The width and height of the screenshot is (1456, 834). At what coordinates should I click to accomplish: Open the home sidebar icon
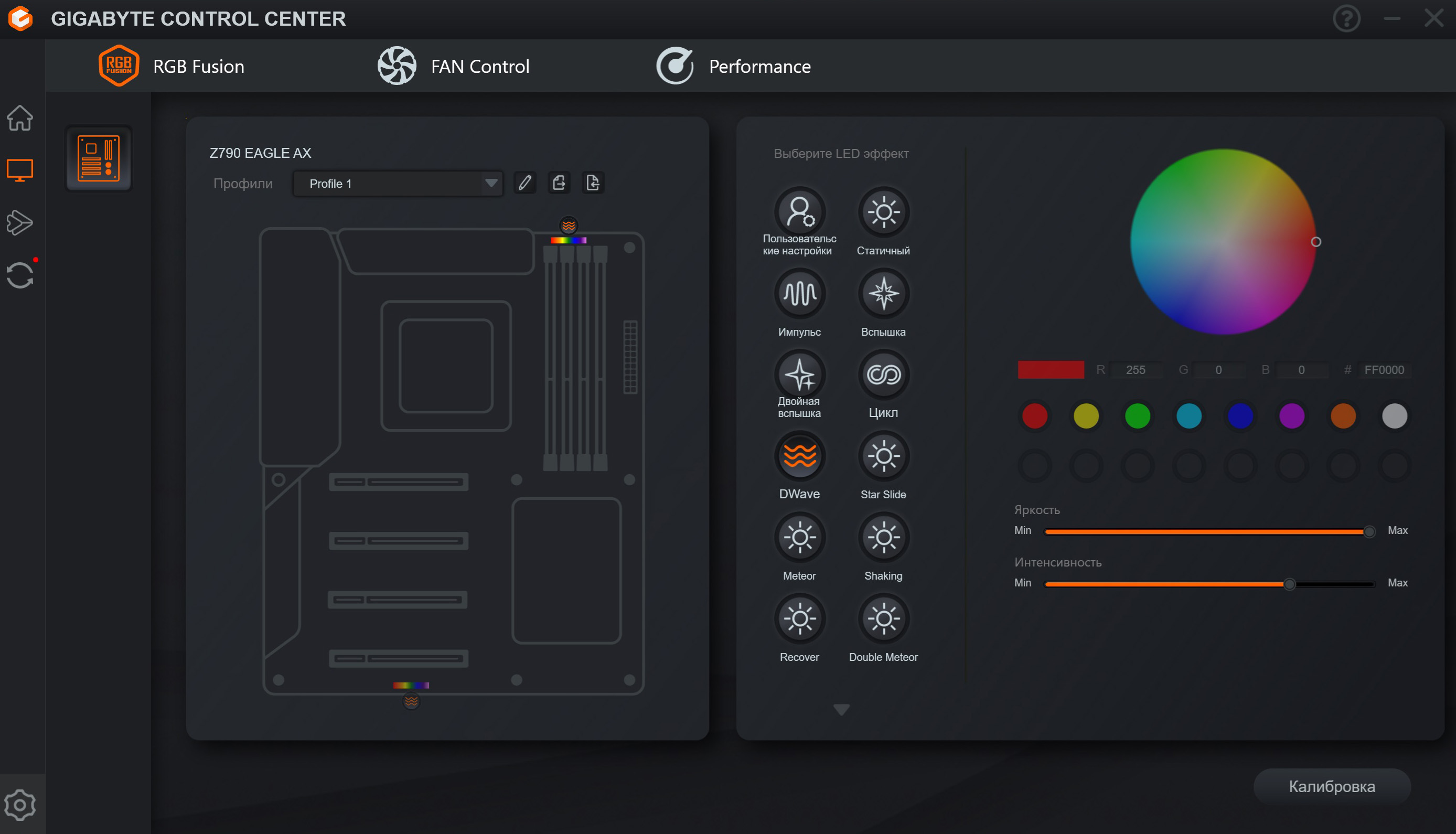[20, 118]
